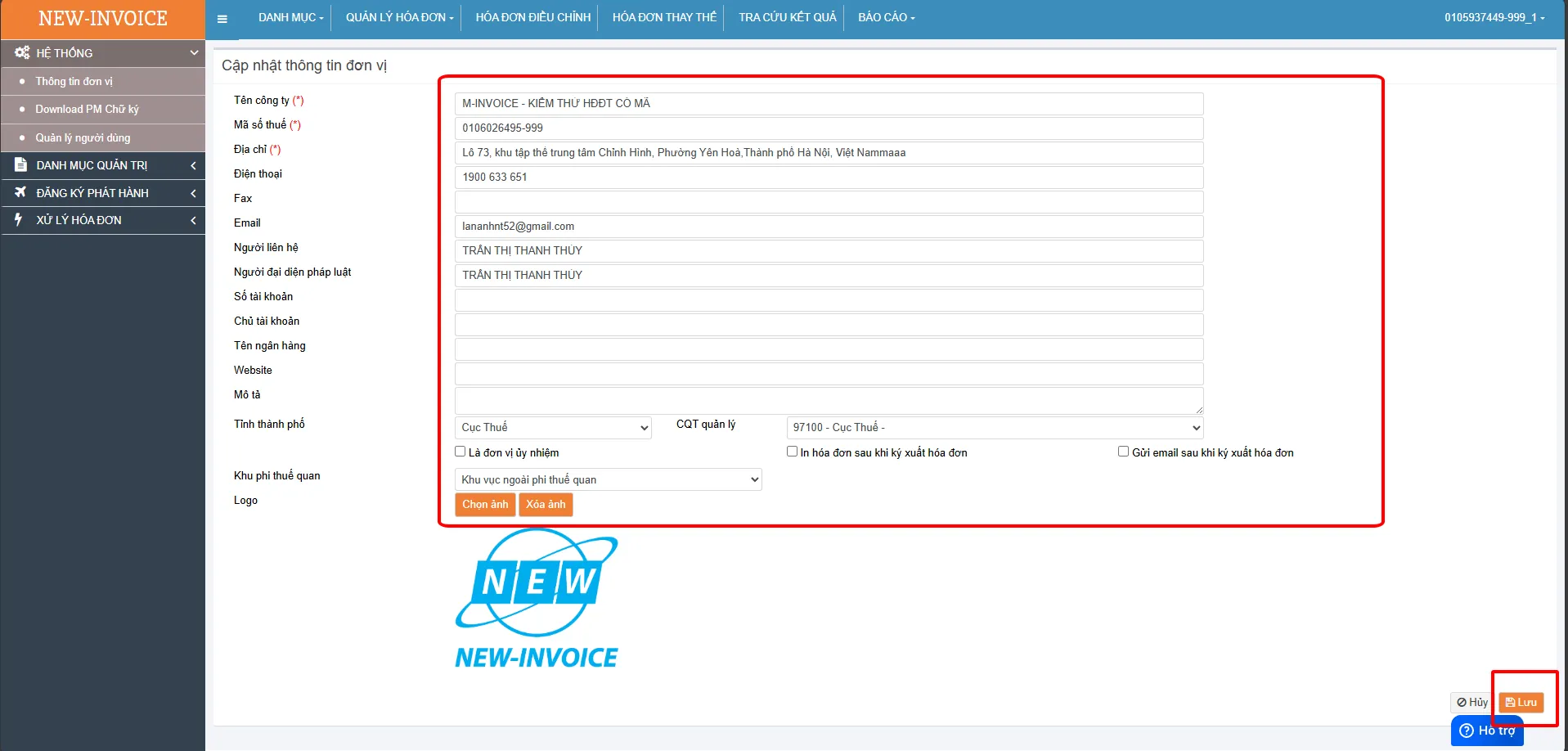Screen dimensions: 1568x751
Task: Check 'Gửi email sau khi ký xuất hóa đơn'
Action: [x=1123, y=452]
